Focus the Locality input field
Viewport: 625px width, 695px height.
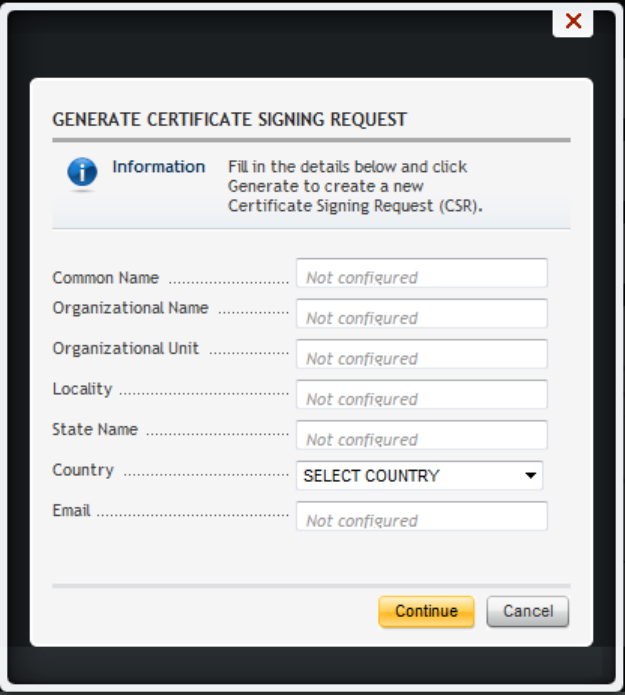pyautogui.click(x=421, y=395)
